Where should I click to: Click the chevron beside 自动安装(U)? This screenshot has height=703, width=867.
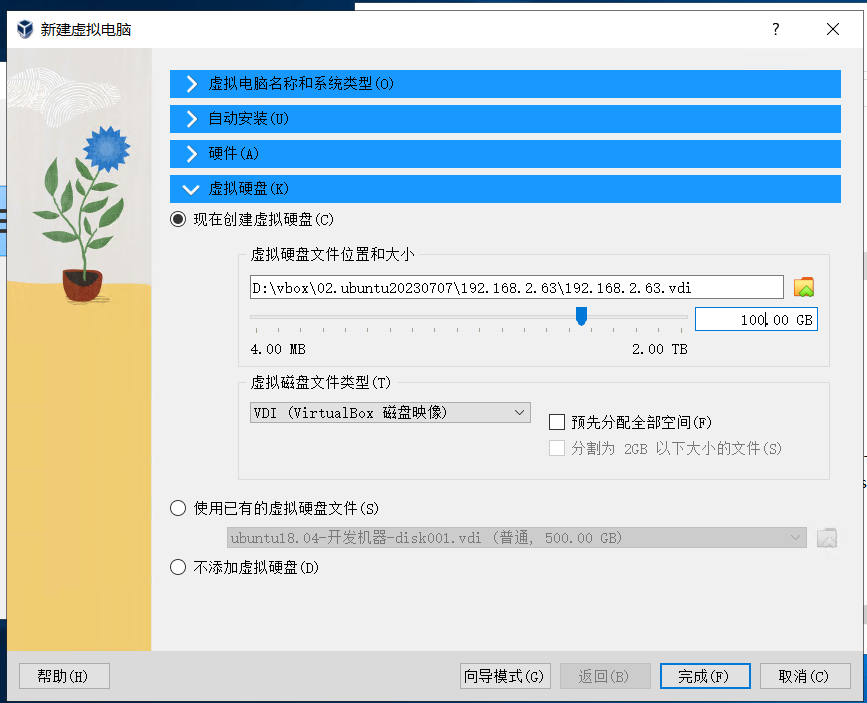[192, 119]
